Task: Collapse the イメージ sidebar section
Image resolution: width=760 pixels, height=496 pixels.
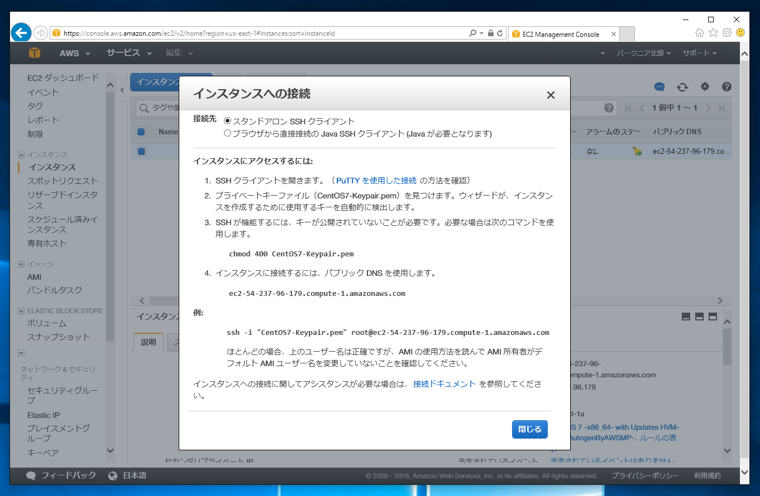Action: pyautogui.click(x=21, y=264)
